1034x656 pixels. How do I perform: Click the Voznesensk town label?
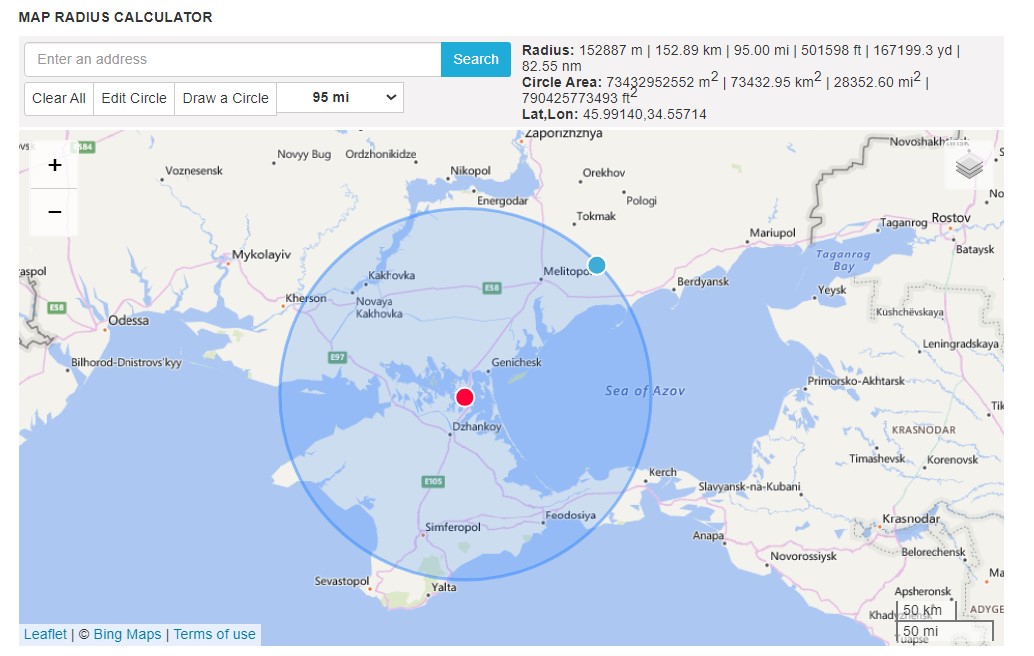(194, 171)
